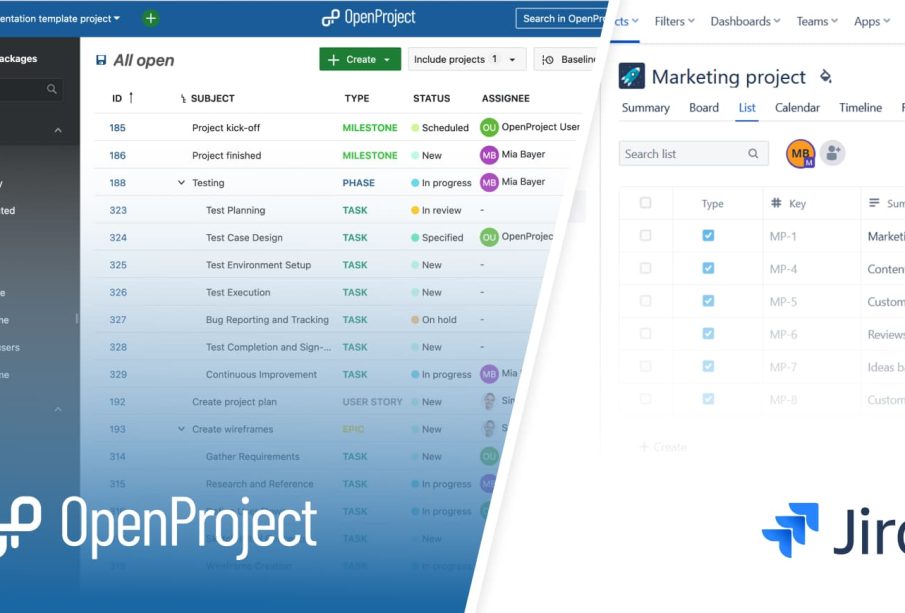
Task: Click the MB user avatar in Jira
Action: pos(800,153)
